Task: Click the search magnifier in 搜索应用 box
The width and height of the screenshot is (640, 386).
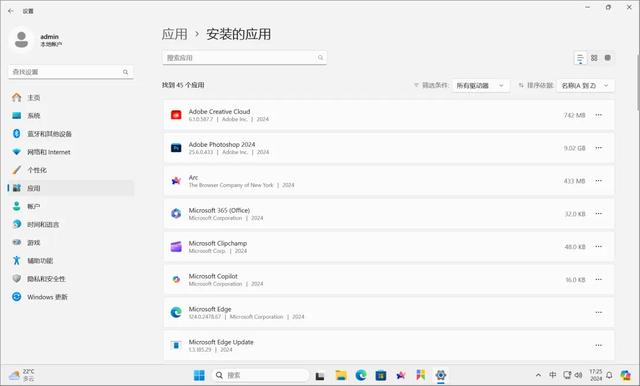Action: [x=320, y=58]
